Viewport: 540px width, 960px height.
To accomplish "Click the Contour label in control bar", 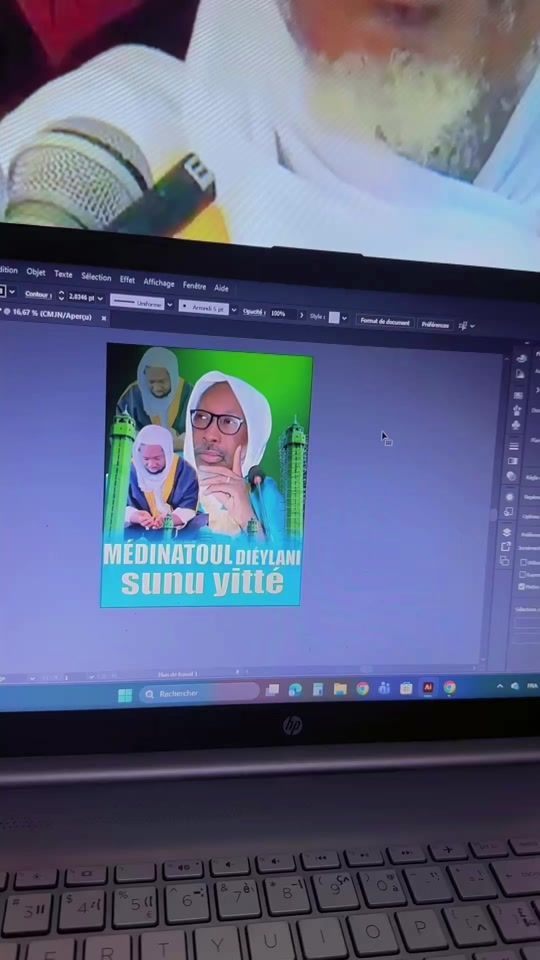I will tap(38, 294).
